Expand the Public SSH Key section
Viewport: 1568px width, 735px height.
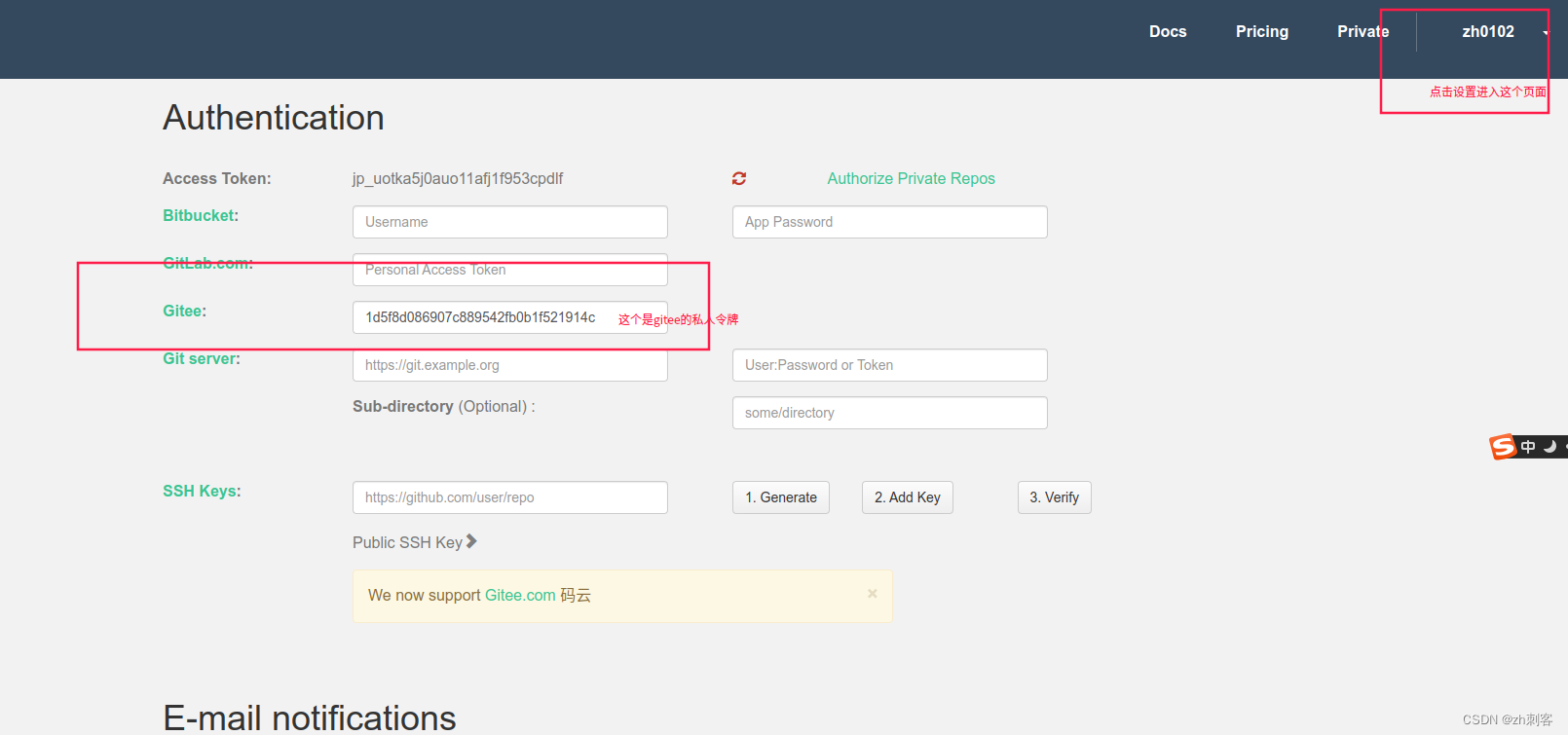pos(415,542)
